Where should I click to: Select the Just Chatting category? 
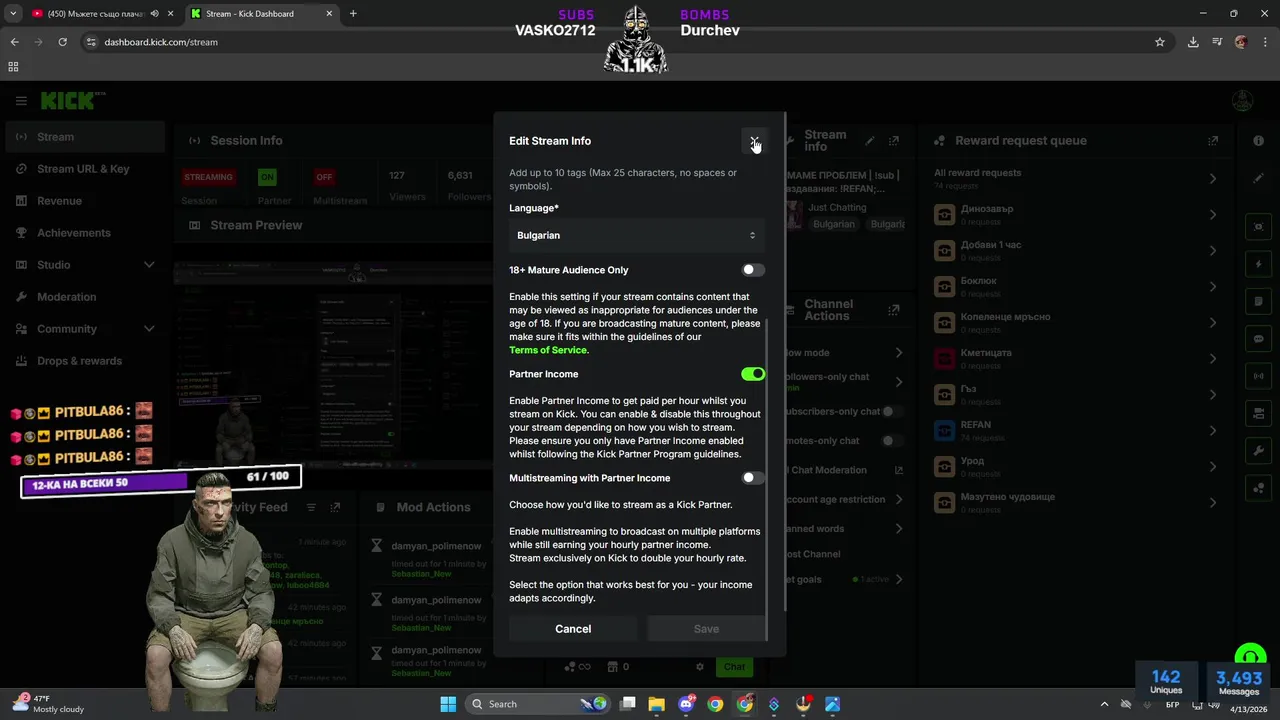[837, 208]
